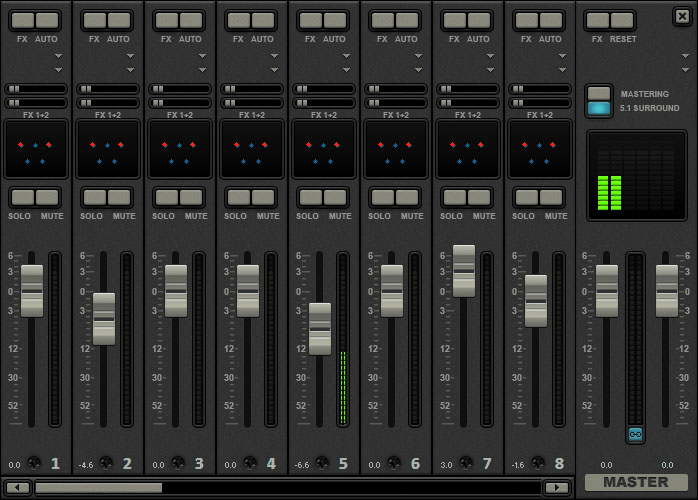Viewport: 698px width, 500px height.
Task: Click the pan knob on channel 4
Action: pyautogui.click(x=250, y=463)
